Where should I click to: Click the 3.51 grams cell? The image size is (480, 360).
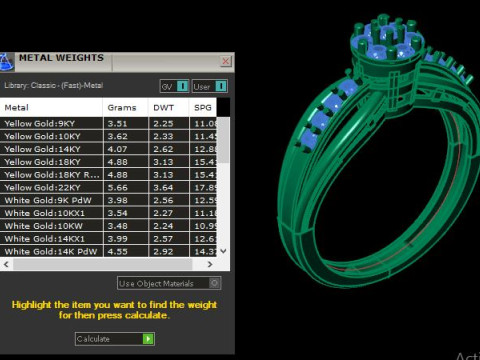(x=126, y=124)
